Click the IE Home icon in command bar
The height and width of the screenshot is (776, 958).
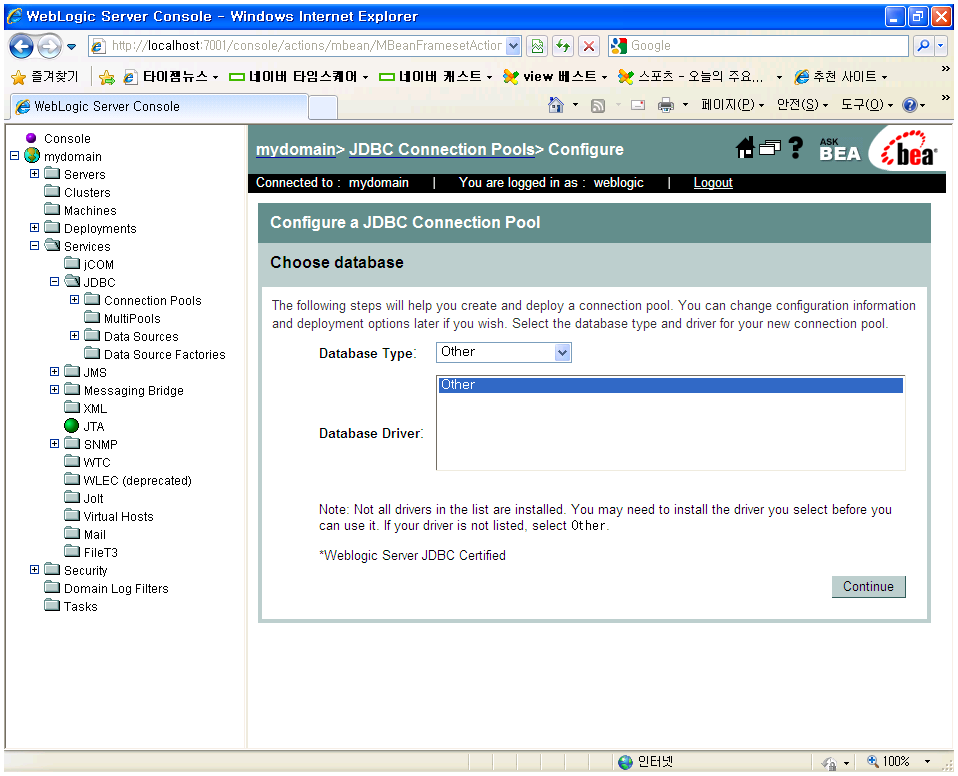click(x=555, y=105)
